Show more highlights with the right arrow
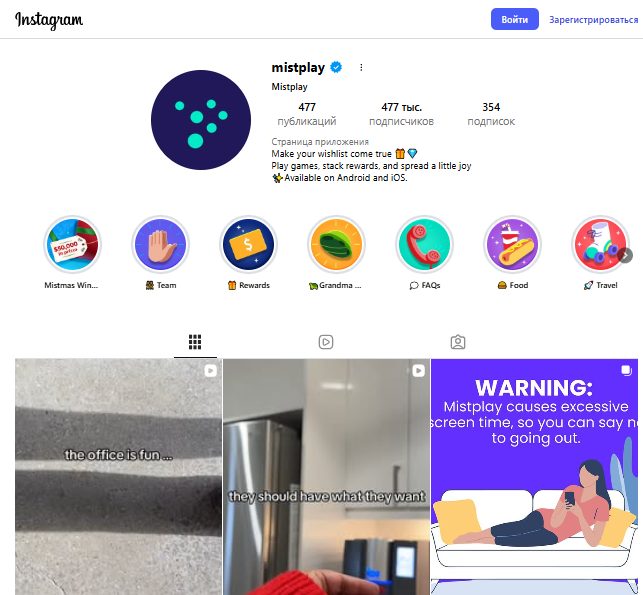This screenshot has width=643, height=595. click(625, 255)
